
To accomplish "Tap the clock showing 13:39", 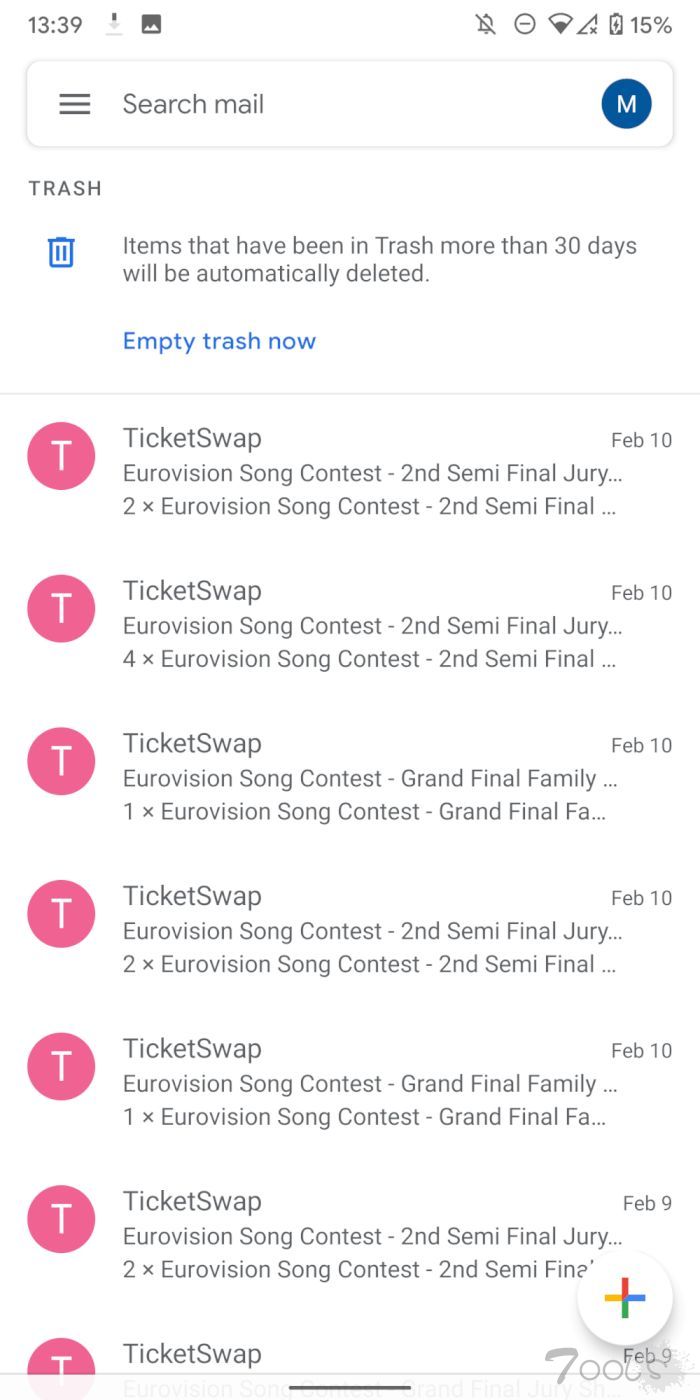I will click(54, 24).
